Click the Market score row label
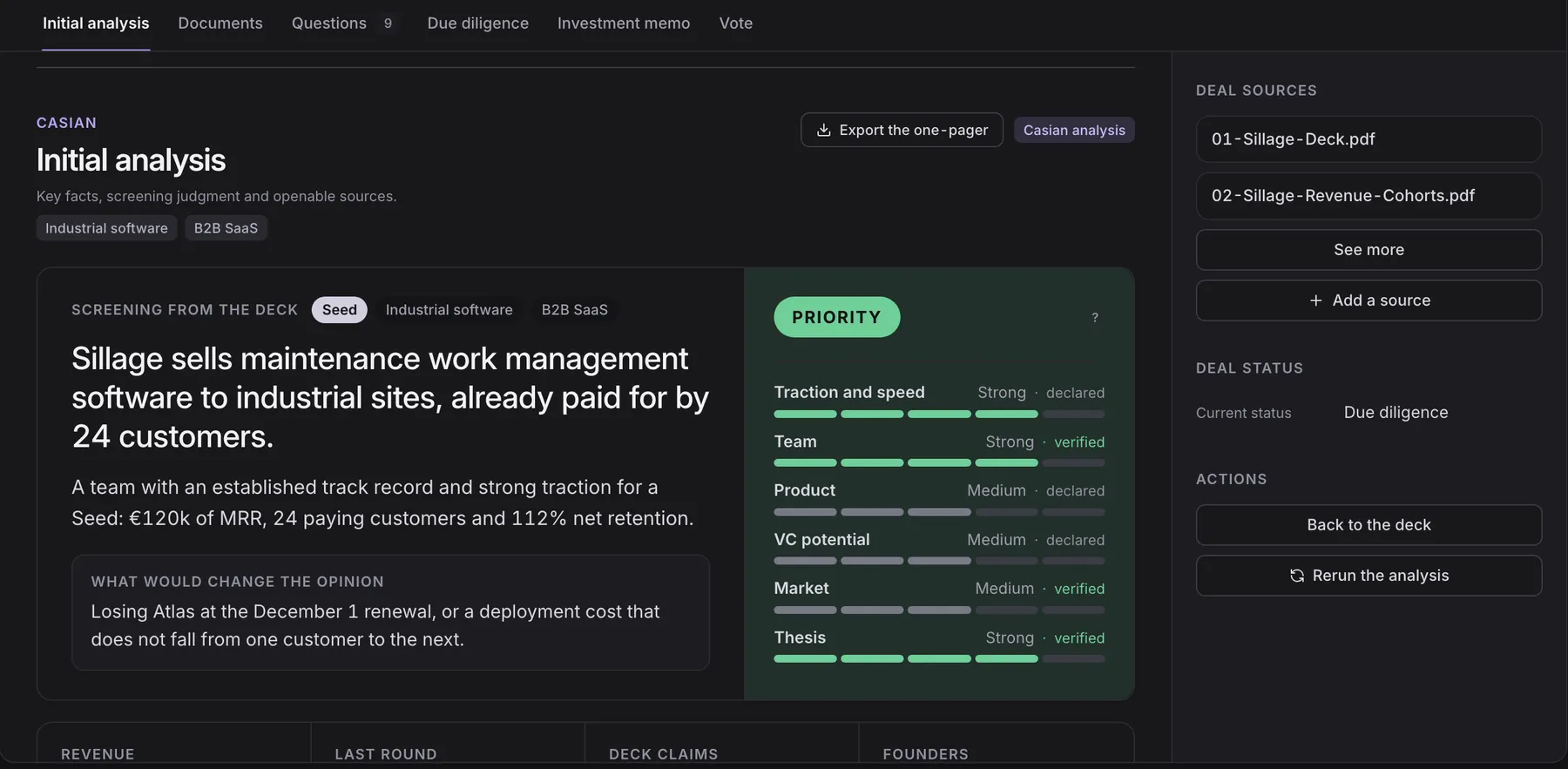1568x769 pixels. tap(801, 589)
